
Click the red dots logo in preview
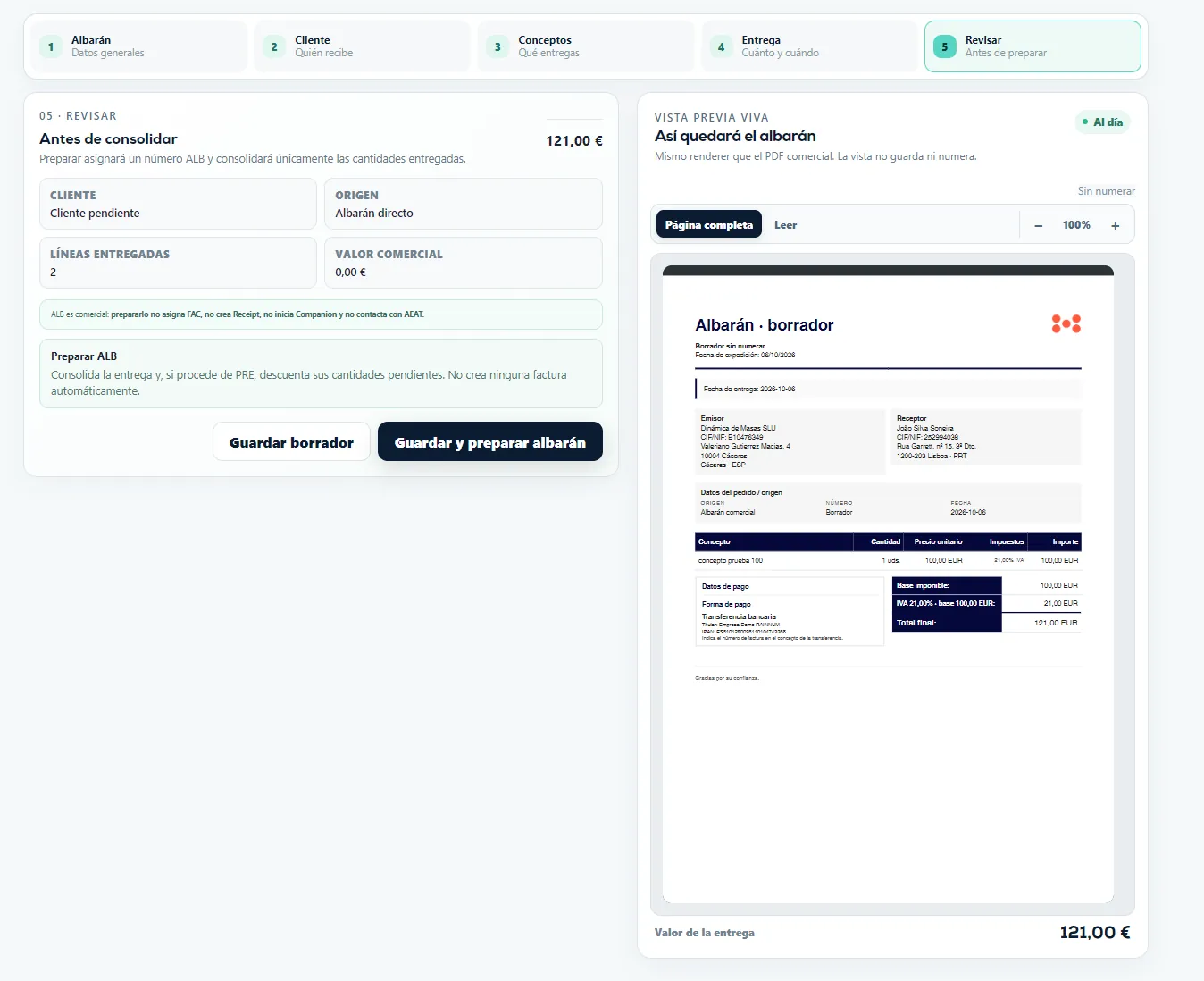(1066, 323)
